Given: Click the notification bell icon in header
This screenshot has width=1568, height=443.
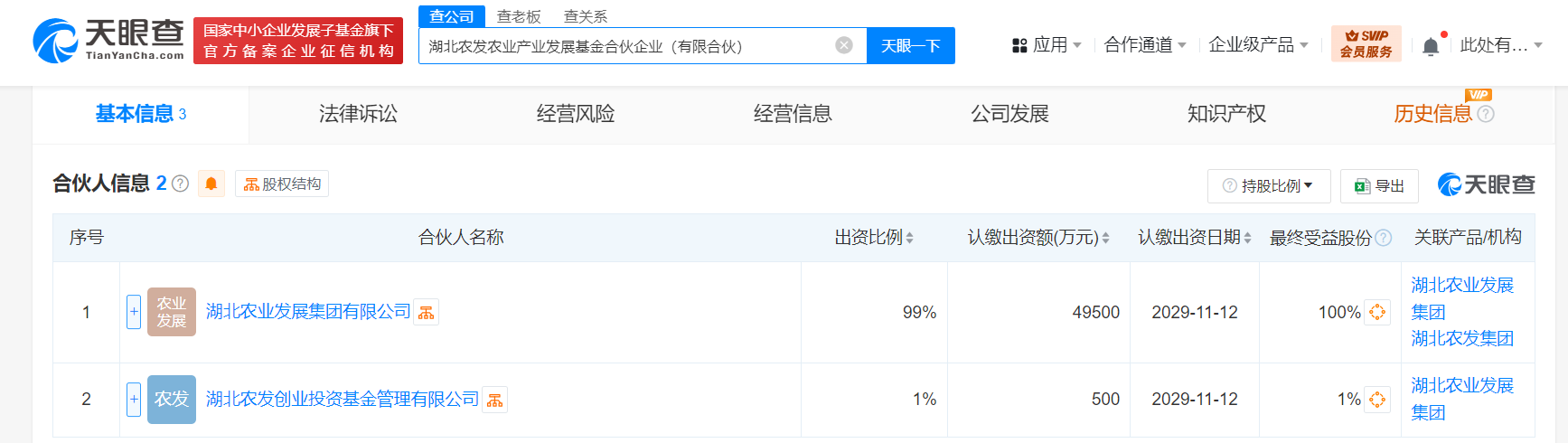Looking at the screenshot, I should (x=1430, y=46).
